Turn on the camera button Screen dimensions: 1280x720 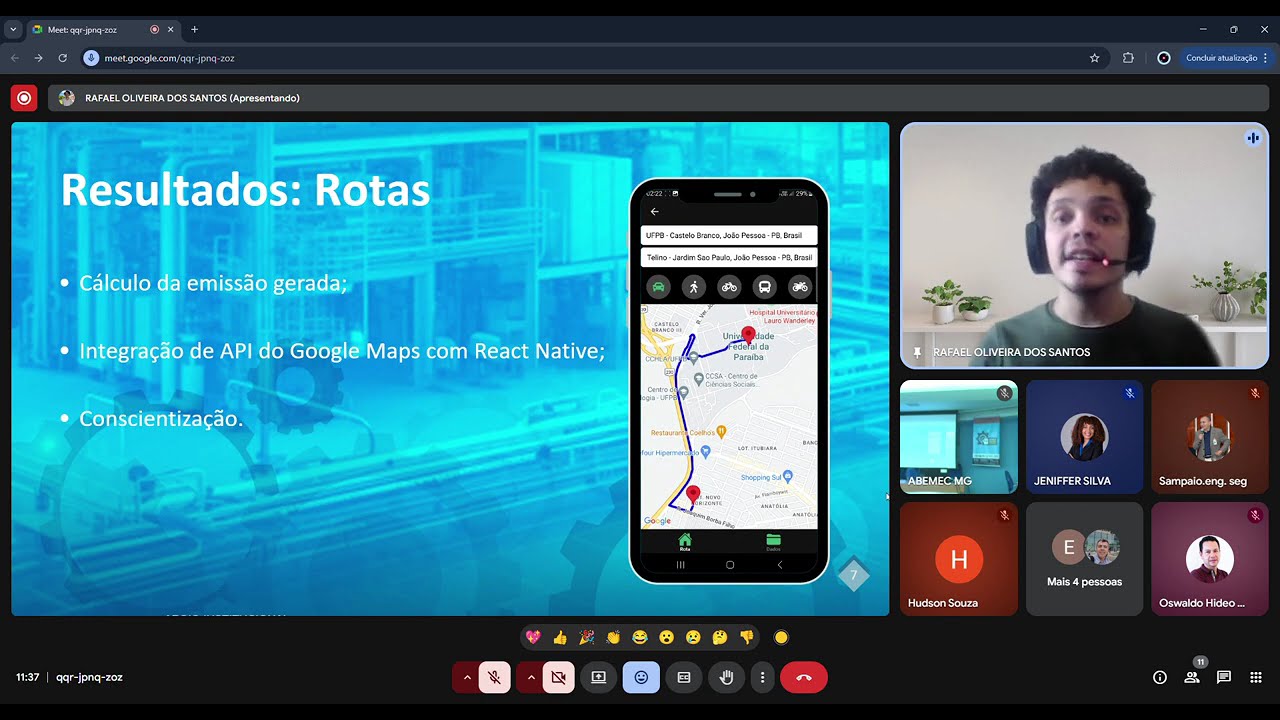coord(558,677)
